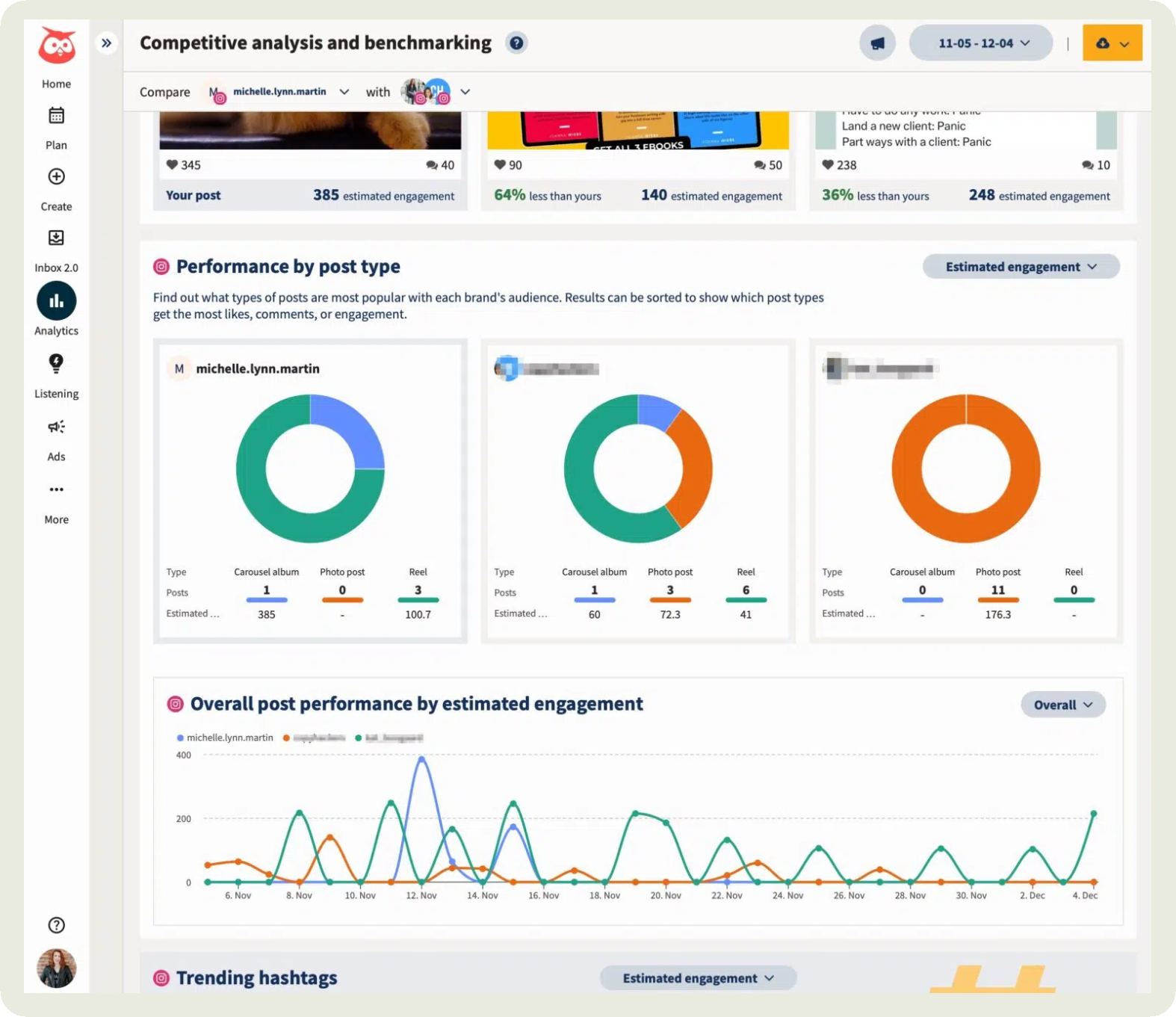
Task: Open Inbox 2.0 in sidebar
Action: 56,238
